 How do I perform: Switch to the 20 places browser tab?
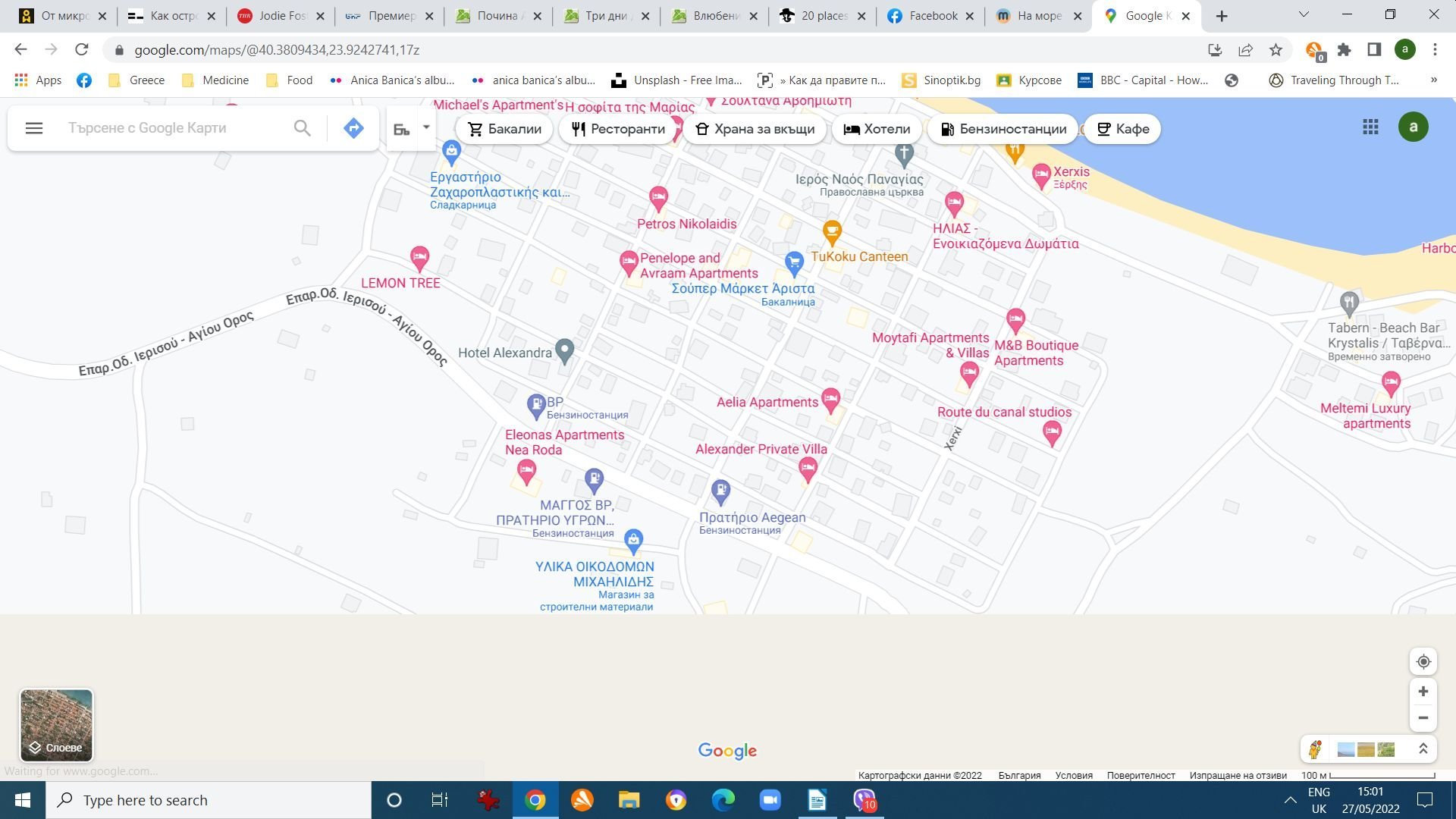pyautogui.click(x=824, y=16)
